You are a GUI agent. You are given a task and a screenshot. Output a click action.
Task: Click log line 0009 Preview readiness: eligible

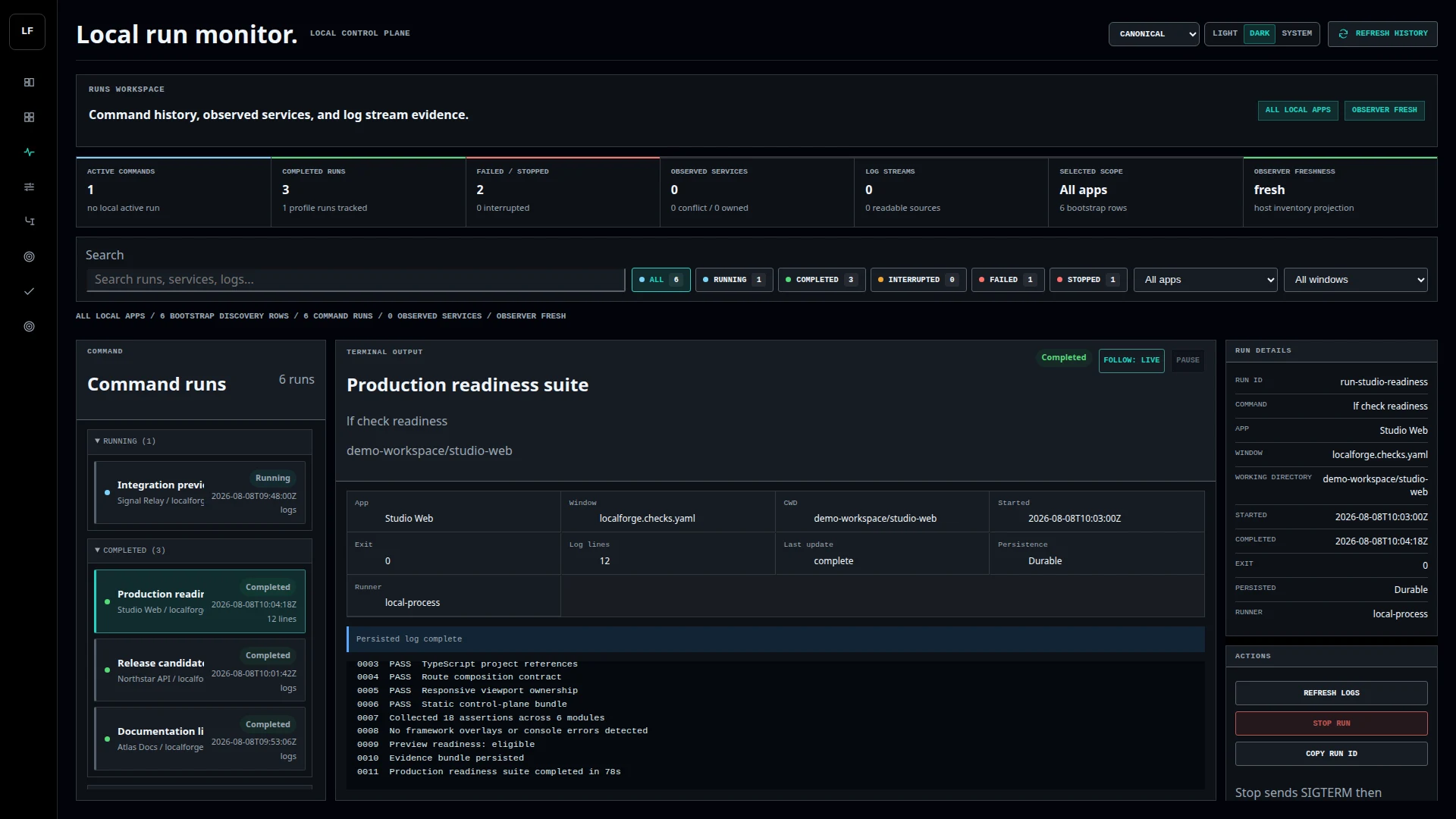446,745
